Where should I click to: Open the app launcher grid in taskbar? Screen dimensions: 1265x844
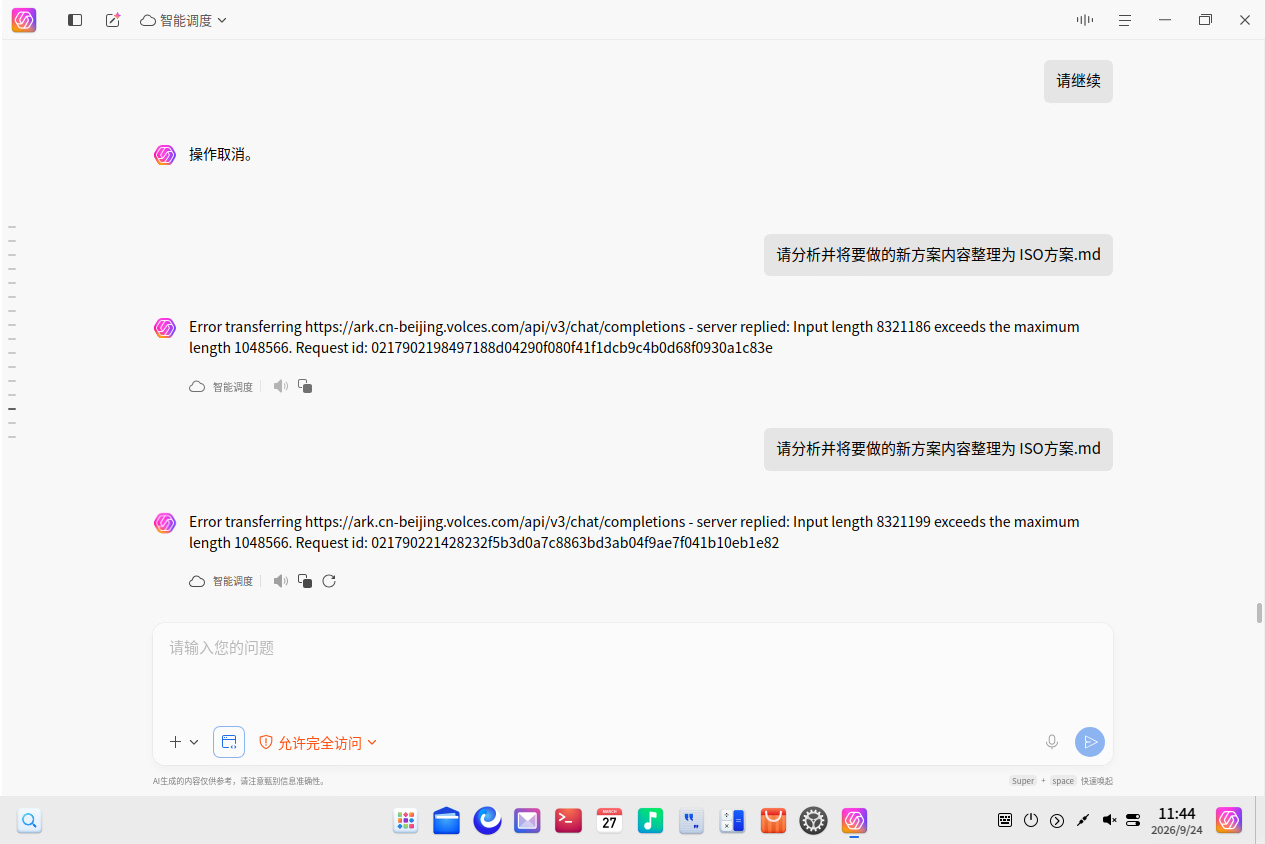tap(406, 821)
